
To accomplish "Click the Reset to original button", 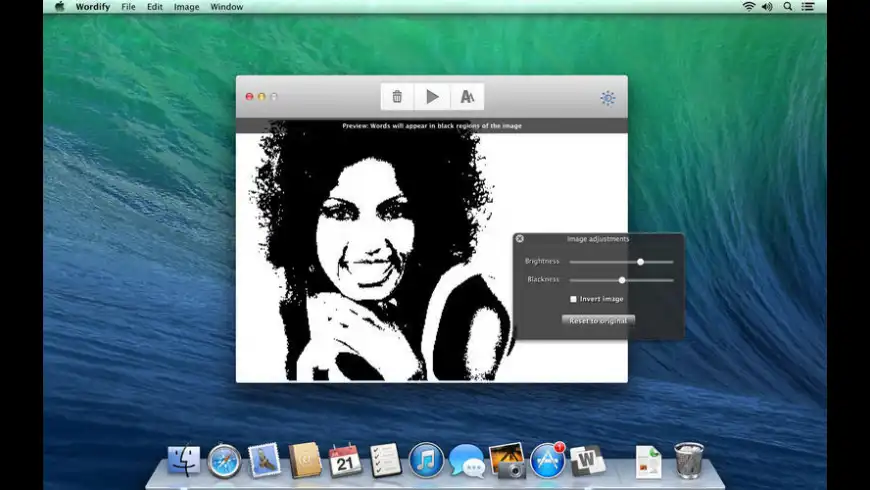I will (598, 321).
